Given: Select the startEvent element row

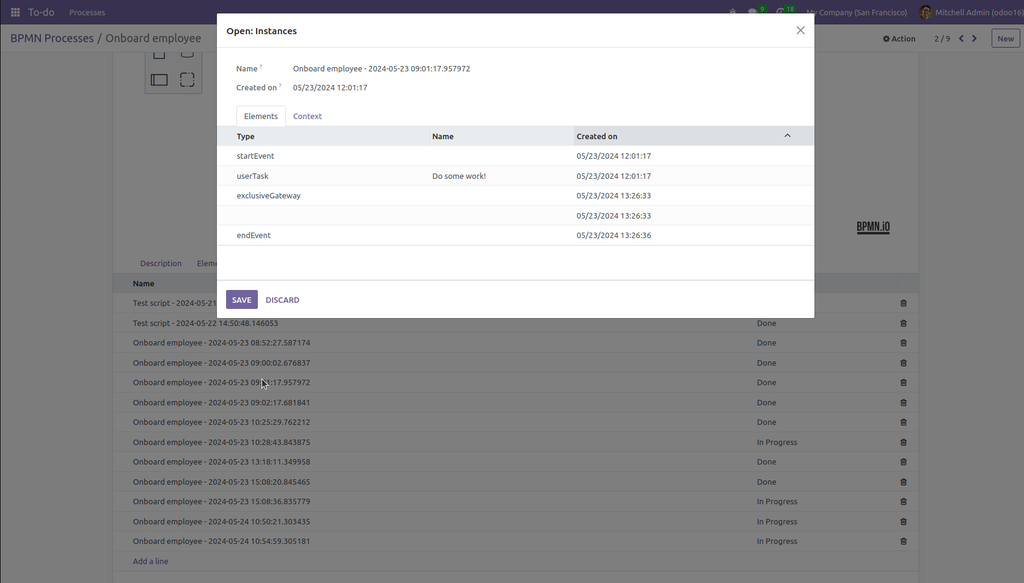Looking at the screenshot, I should (515, 156).
